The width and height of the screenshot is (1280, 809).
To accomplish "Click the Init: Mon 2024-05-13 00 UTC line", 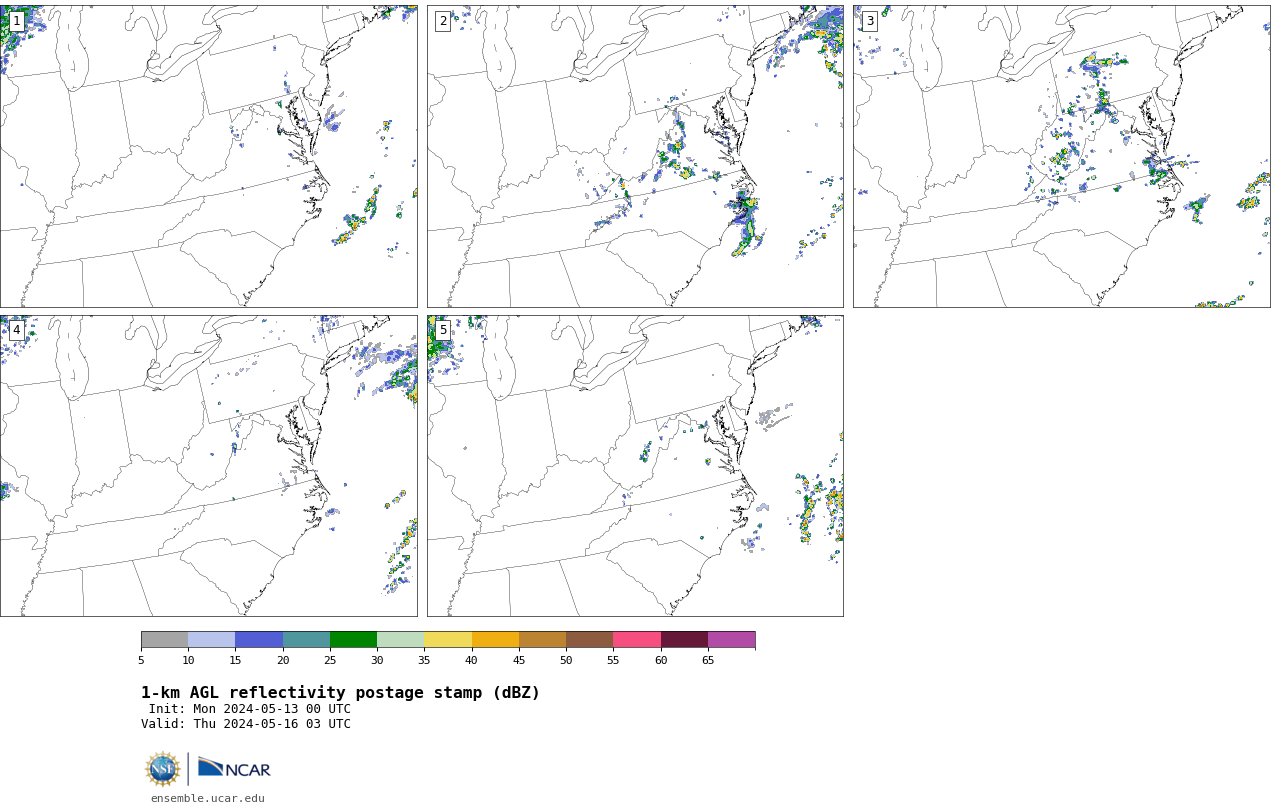I will [250, 709].
